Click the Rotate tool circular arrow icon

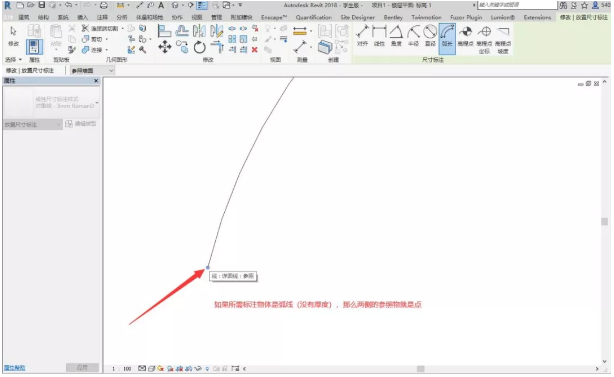pos(200,47)
